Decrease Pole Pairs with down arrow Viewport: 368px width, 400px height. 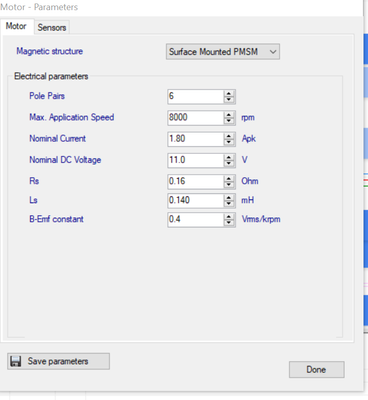(x=229, y=100)
